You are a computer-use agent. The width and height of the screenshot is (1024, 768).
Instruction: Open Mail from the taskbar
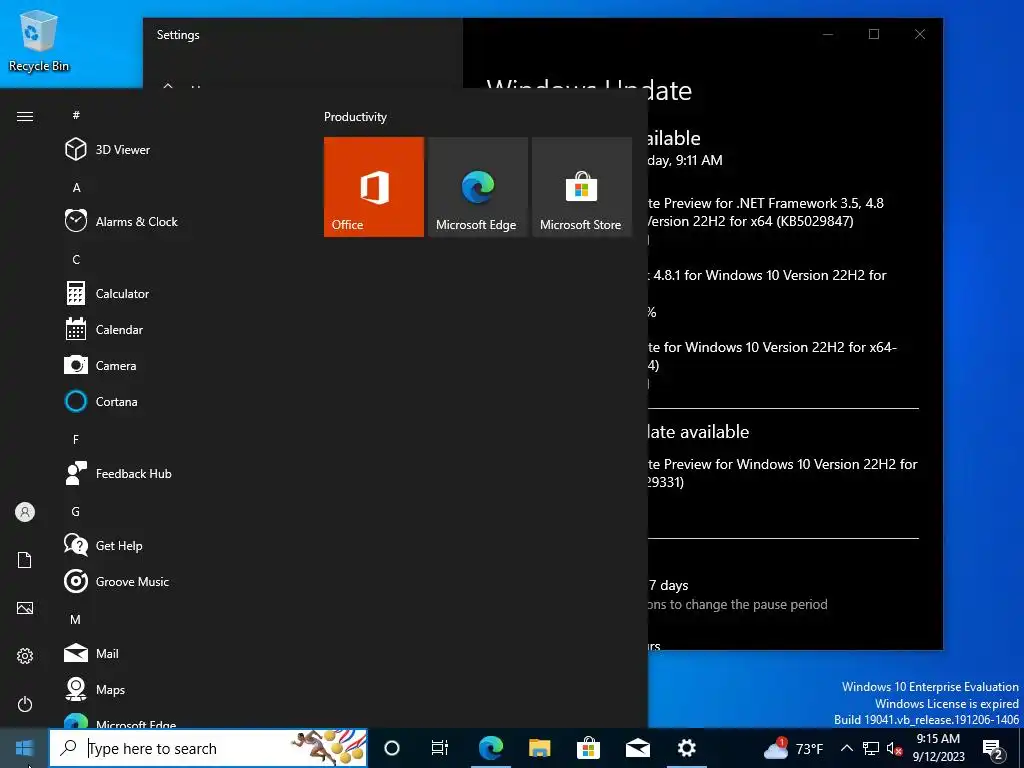click(637, 748)
